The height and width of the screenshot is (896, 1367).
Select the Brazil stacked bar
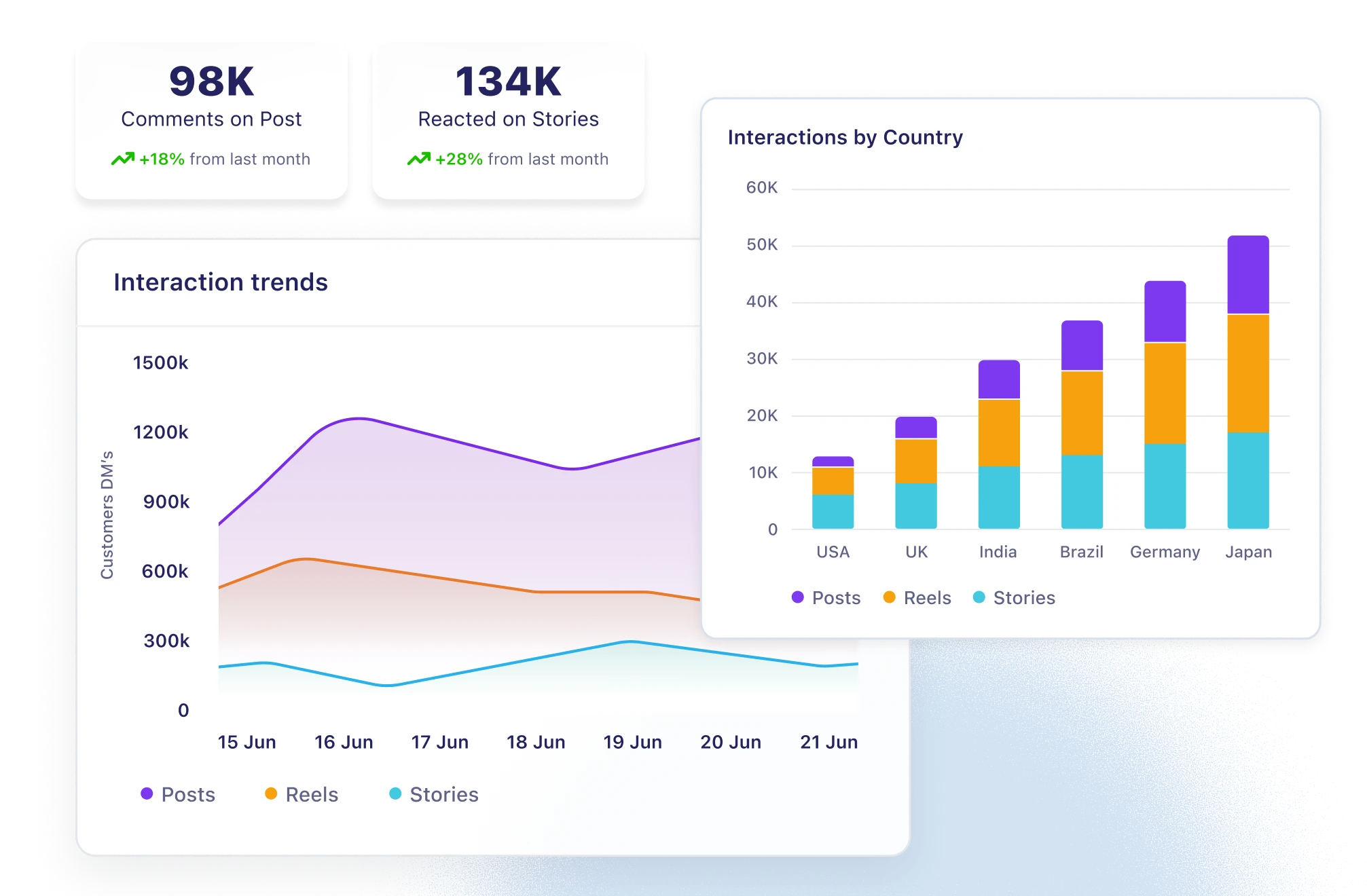click(1082, 424)
